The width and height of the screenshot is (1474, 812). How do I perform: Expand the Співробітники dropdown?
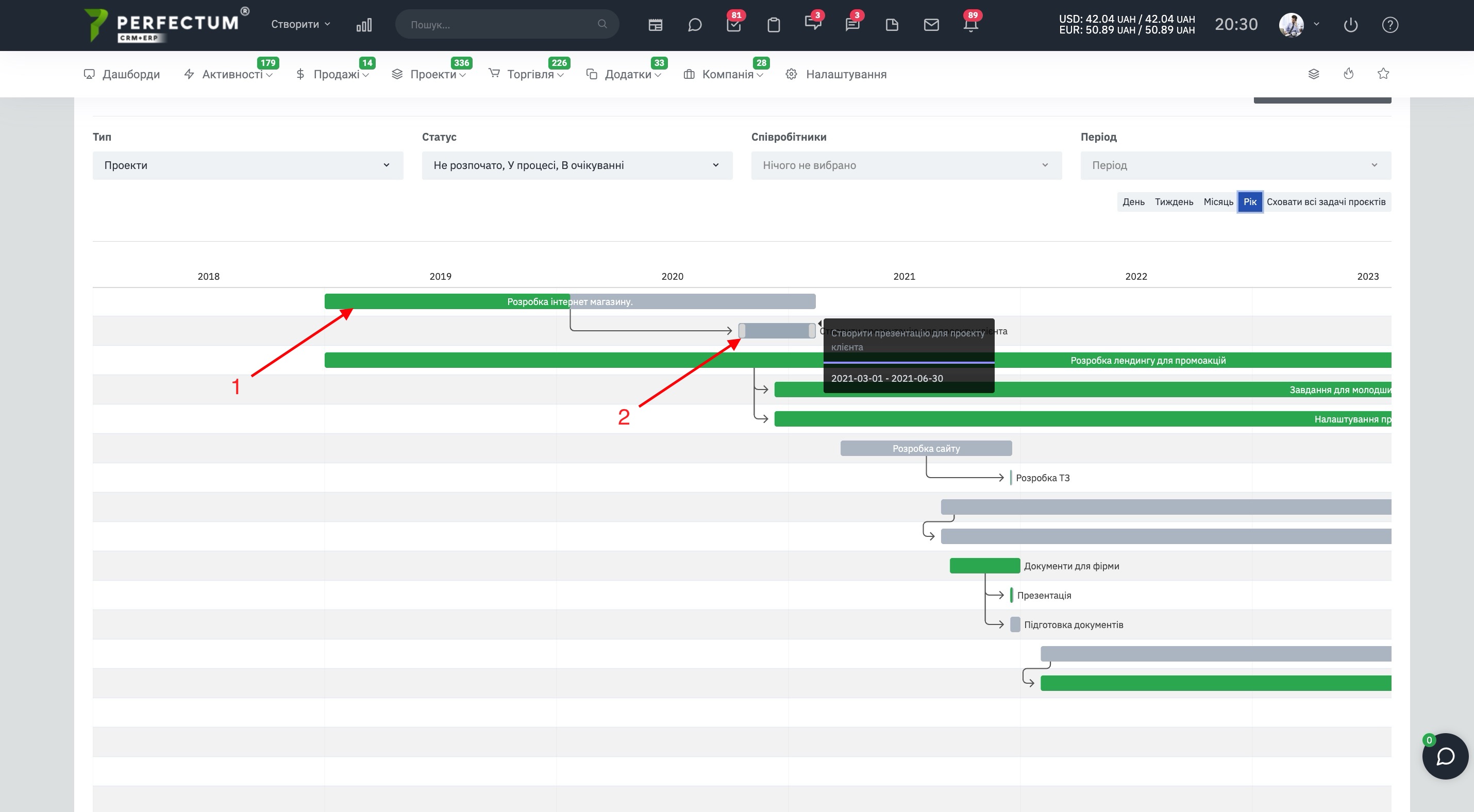[x=906, y=165]
